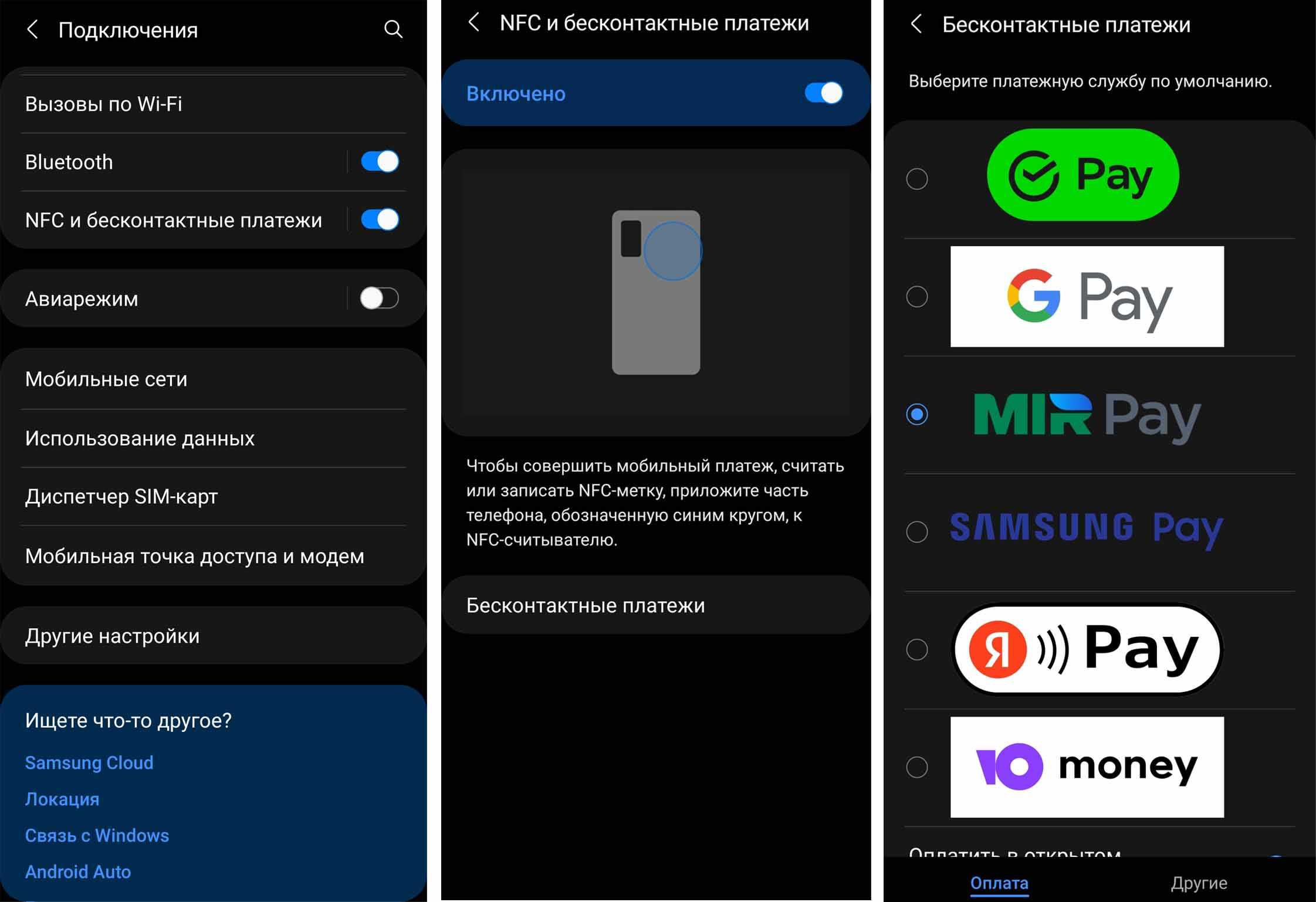Viewport: 1316px width, 902px height.
Task: Open Другие настройки
Action: [x=214, y=636]
